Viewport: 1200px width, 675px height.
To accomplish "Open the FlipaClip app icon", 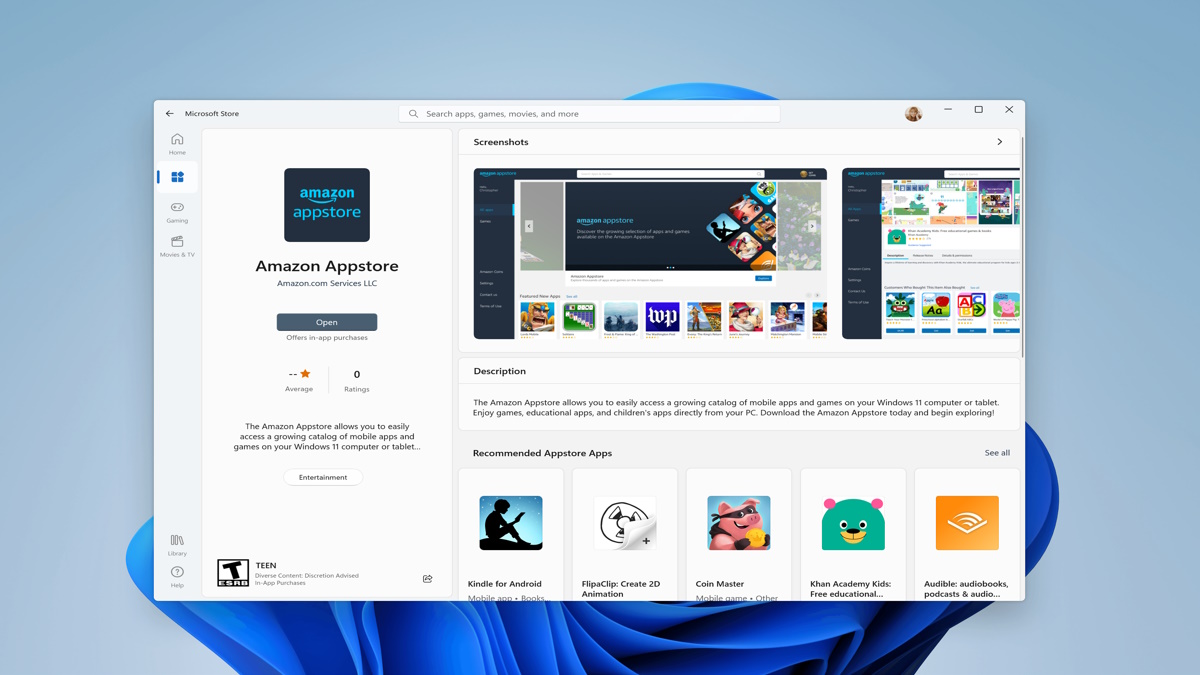I will pos(625,523).
